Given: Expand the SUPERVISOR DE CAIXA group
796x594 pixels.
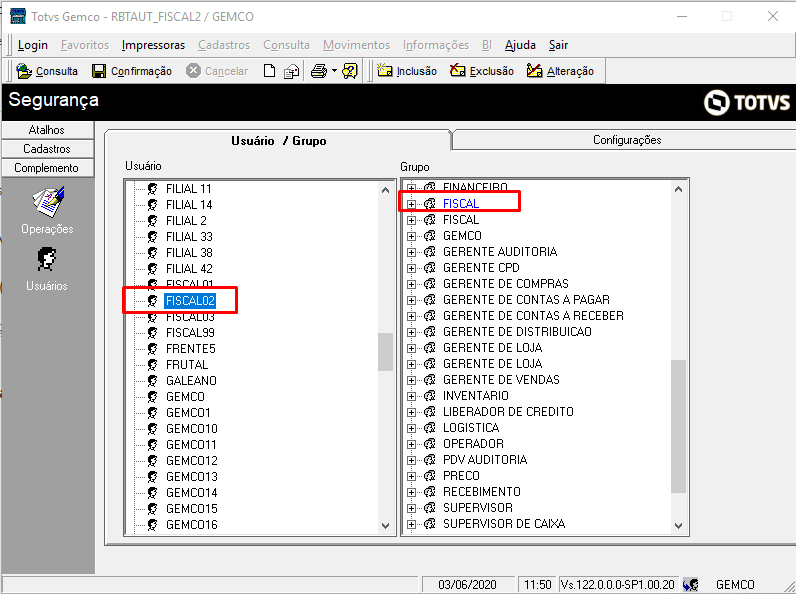Looking at the screenshot, I should [411, 524].
